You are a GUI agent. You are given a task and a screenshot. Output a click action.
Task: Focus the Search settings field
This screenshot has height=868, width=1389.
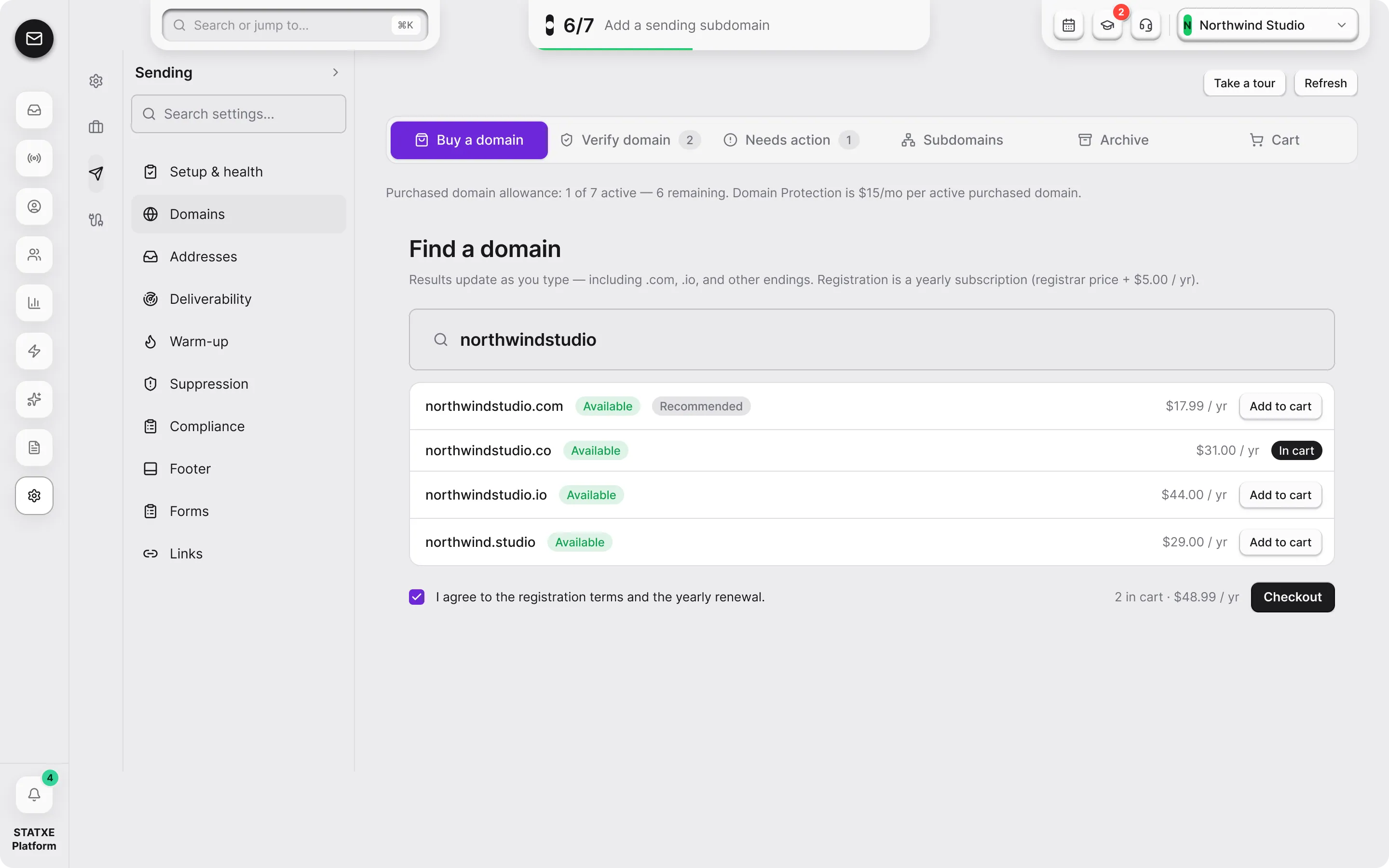(238, 114)
